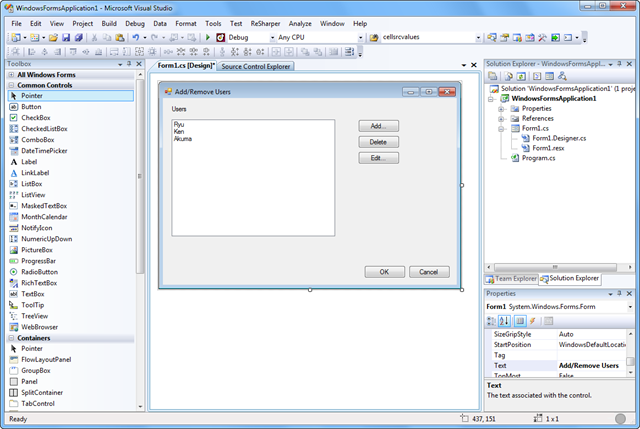Click the Cancel button on the form
Image resolution: width=640 pixels, height=429 pixels.
[x=429, y=272]
